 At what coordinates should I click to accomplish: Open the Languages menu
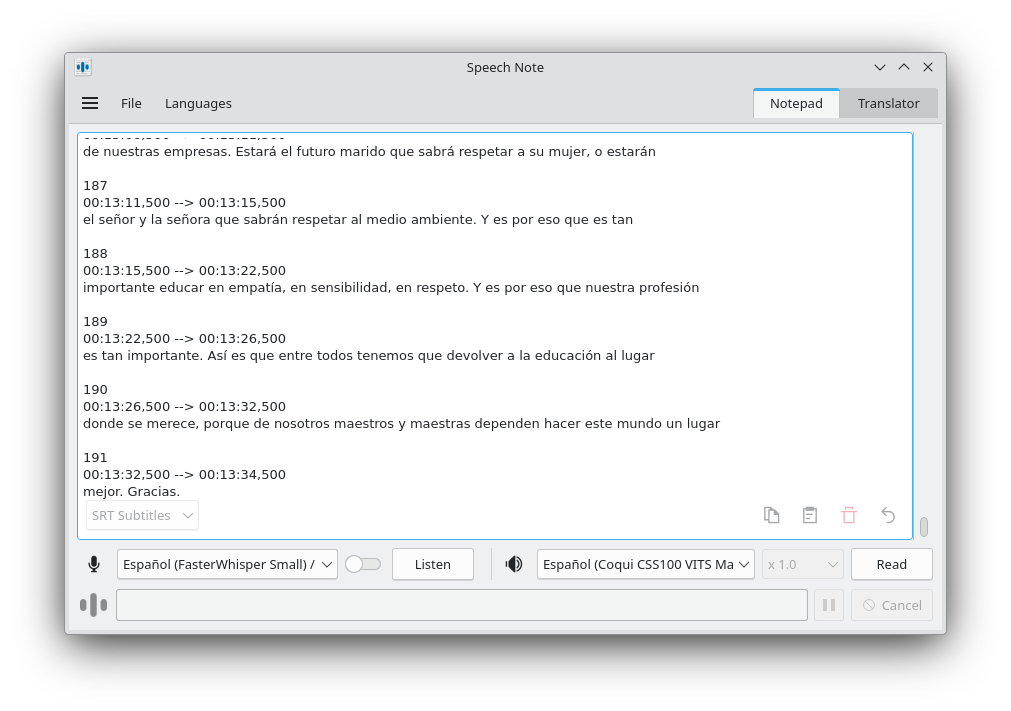pos(198,103)
